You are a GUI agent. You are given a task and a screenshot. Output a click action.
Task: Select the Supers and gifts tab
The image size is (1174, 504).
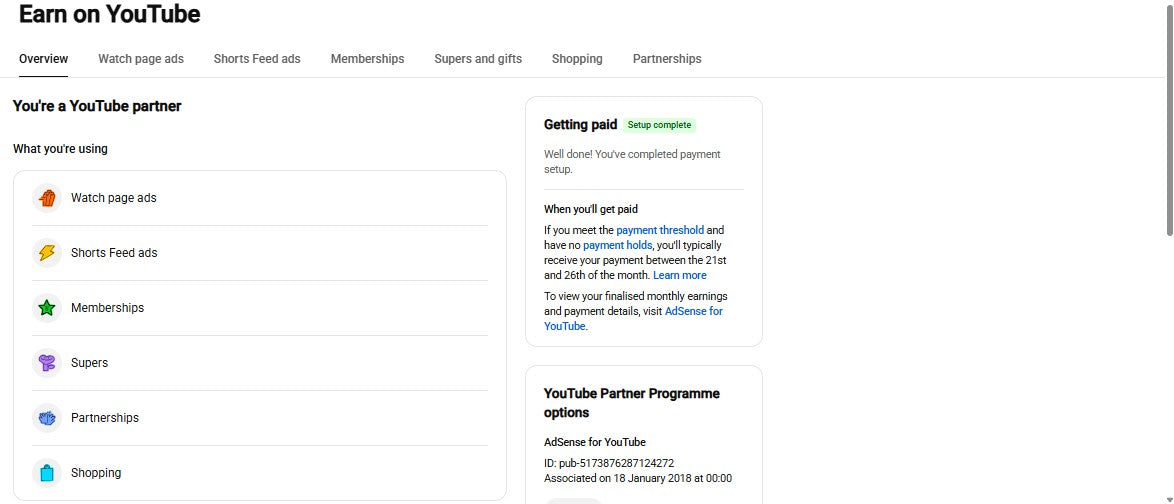(x=478, y=58)
